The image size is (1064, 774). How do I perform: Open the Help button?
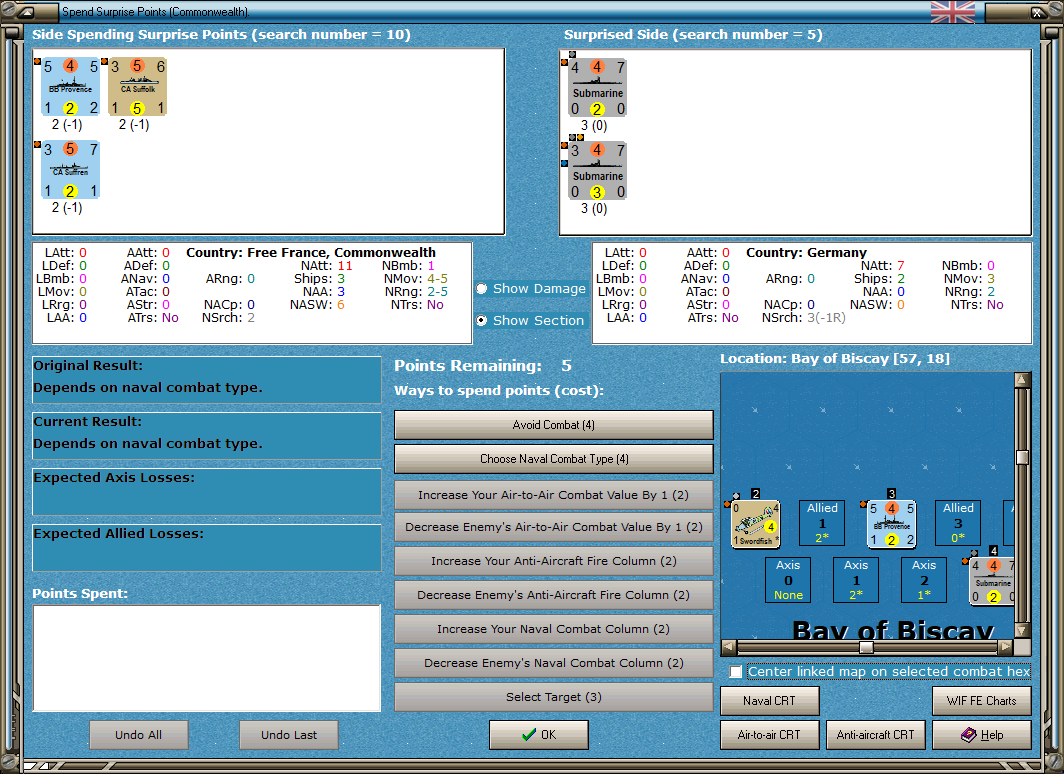coord(982,735)
